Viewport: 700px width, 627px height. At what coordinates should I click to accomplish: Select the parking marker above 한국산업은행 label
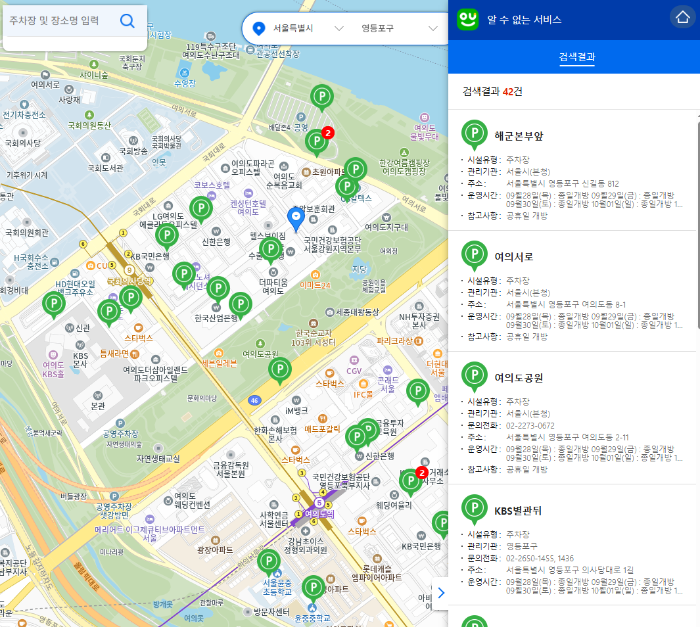[x=218, y=290]
